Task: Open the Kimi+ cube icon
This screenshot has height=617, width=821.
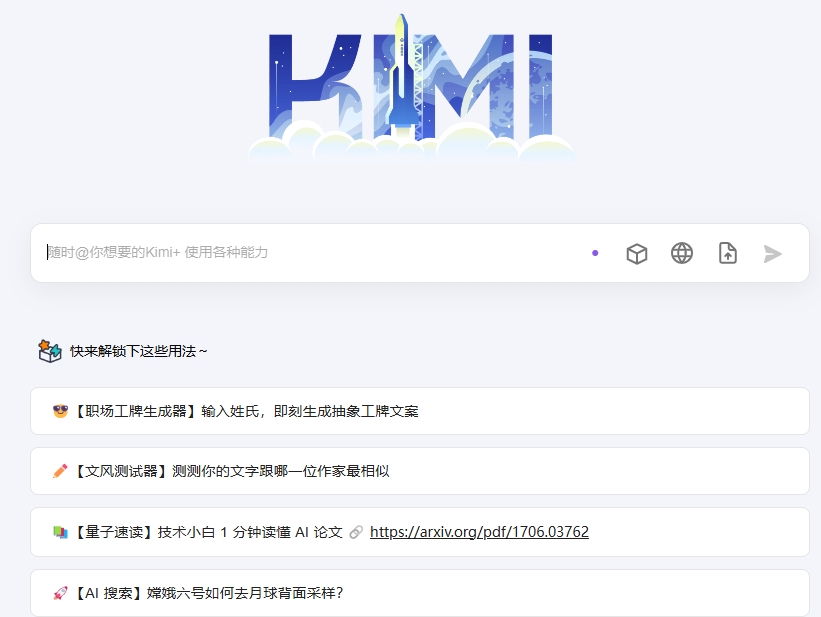Action: pyautogui.click(x=636, y=254)
